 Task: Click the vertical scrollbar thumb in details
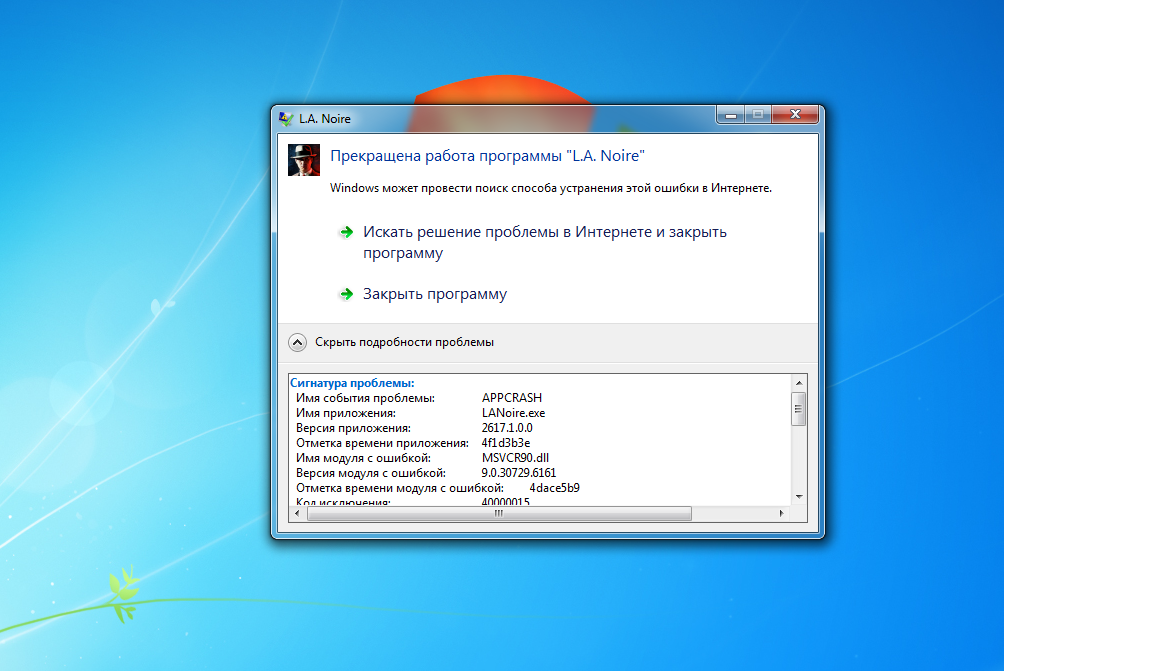[x=799, y=409]
